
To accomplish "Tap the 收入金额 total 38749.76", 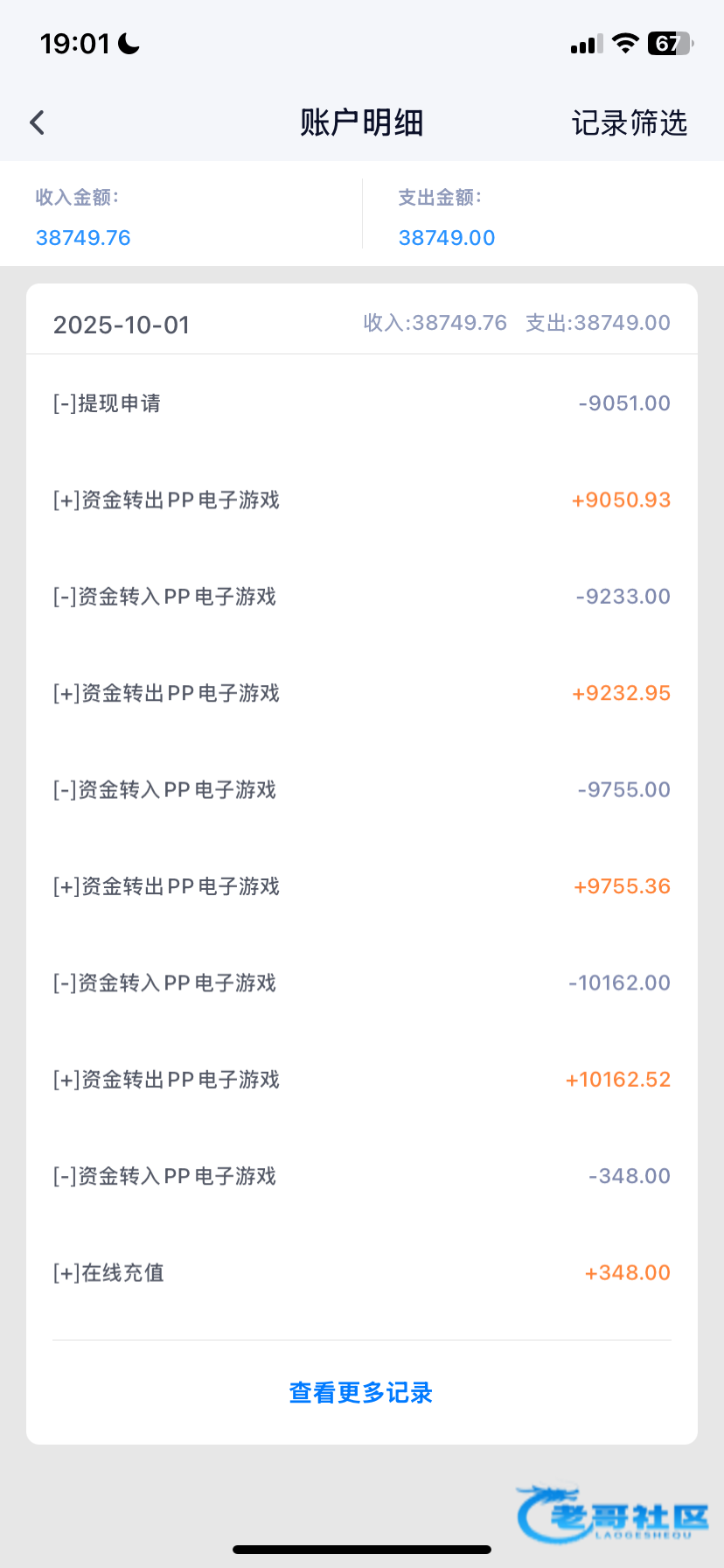I will (x=83, y=237).
